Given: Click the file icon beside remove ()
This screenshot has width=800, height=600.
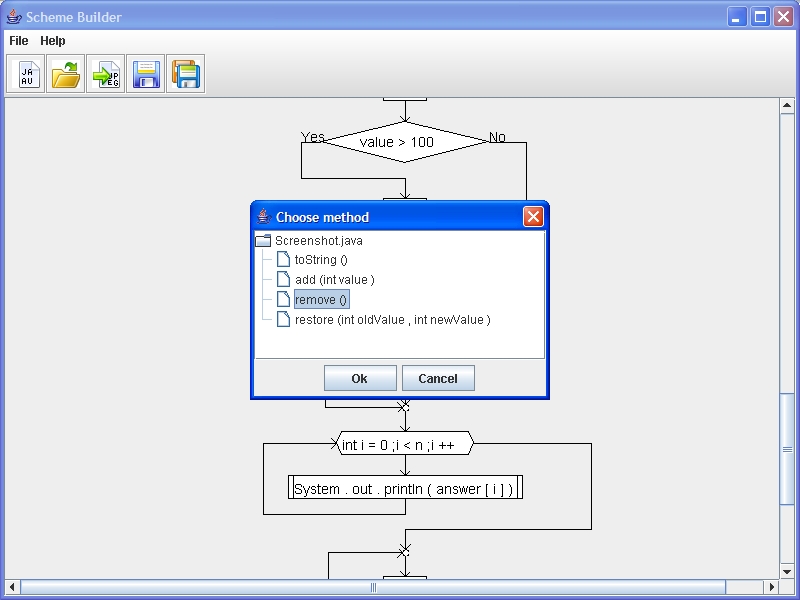Looking at the screenshot, I should click(x=283, y=299).
